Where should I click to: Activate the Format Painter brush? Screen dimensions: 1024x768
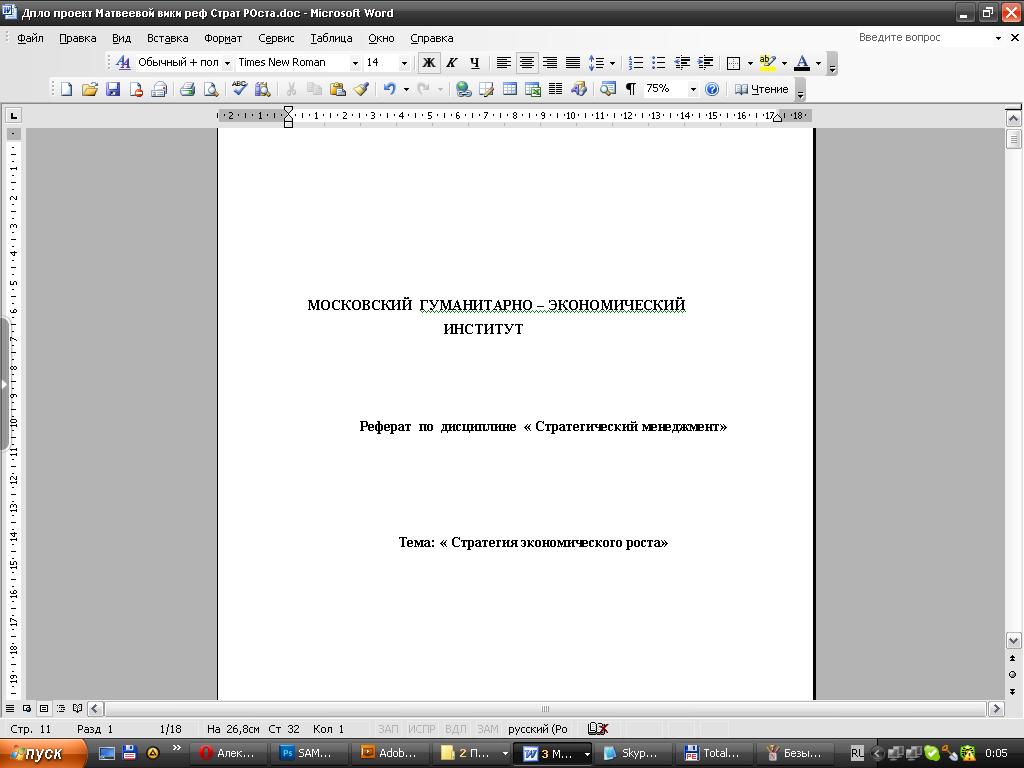click(360, 89)
